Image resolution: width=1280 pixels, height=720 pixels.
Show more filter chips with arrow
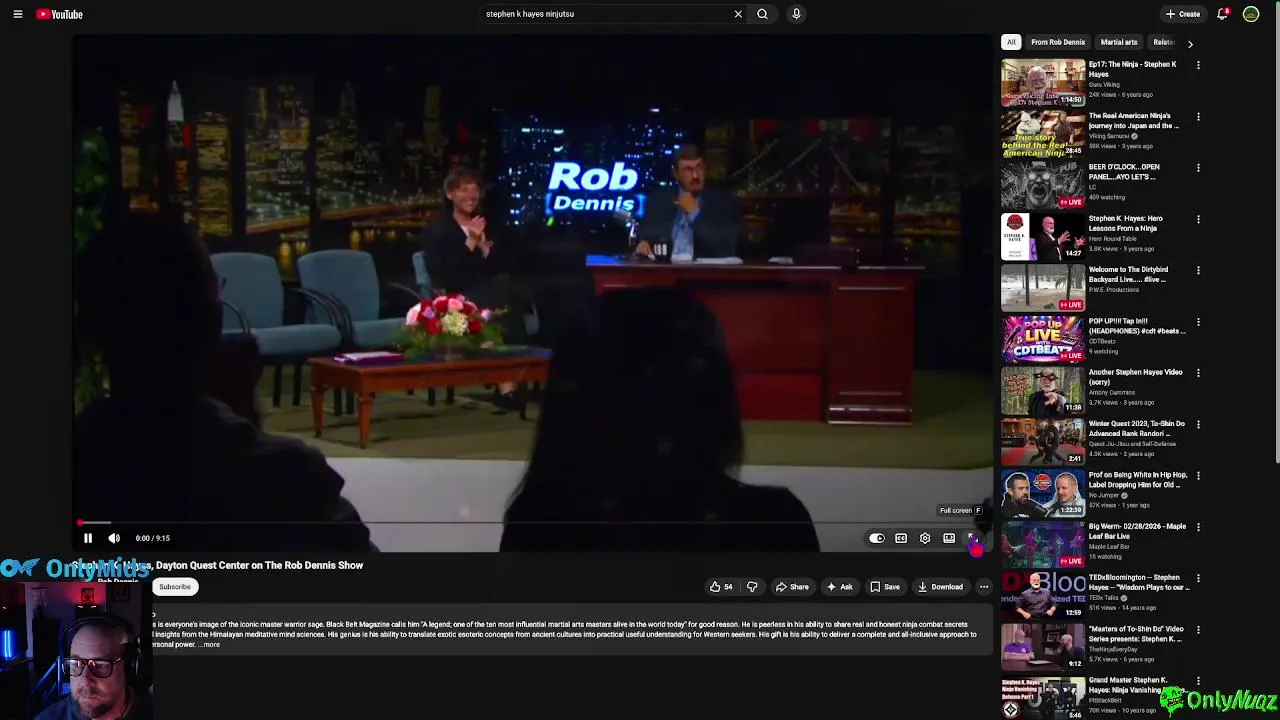pyautogui.click(x=1190, y=43)
